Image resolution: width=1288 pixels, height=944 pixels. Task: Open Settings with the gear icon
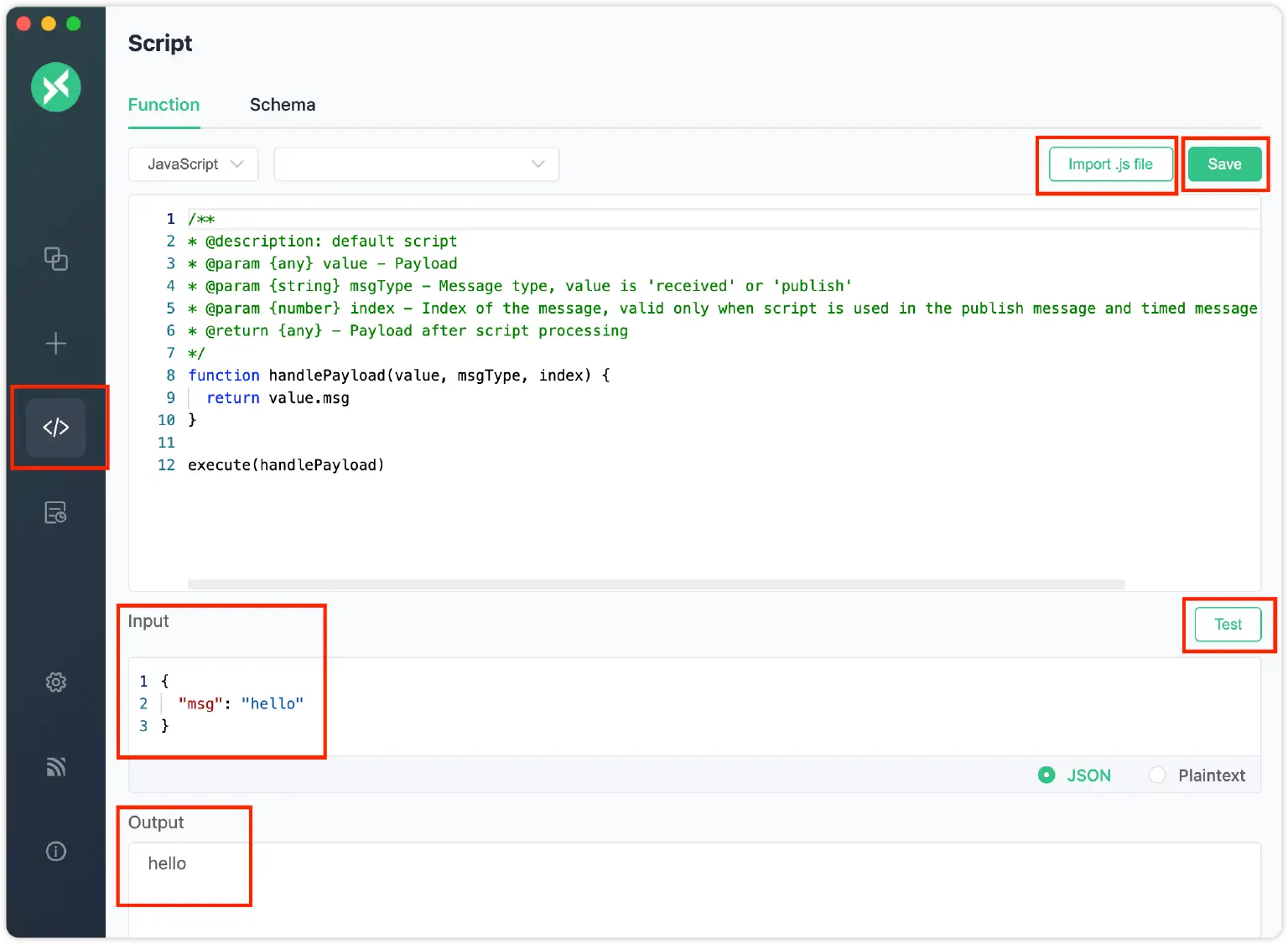tap(55, 682)
